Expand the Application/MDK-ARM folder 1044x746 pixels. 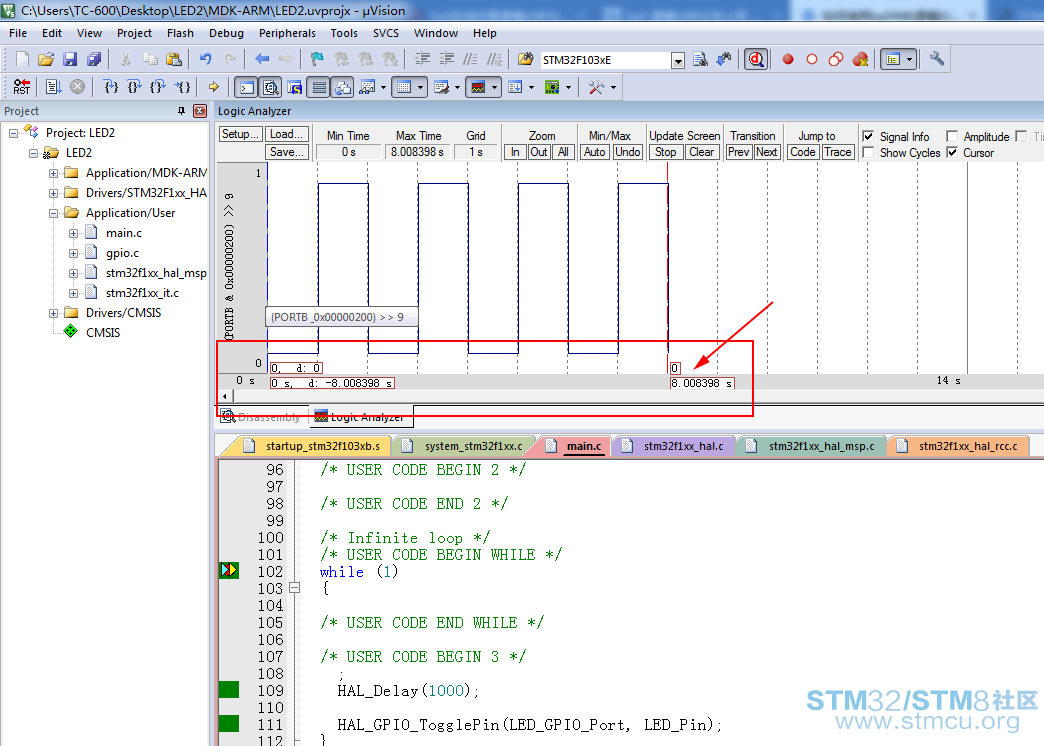[53, 173]
